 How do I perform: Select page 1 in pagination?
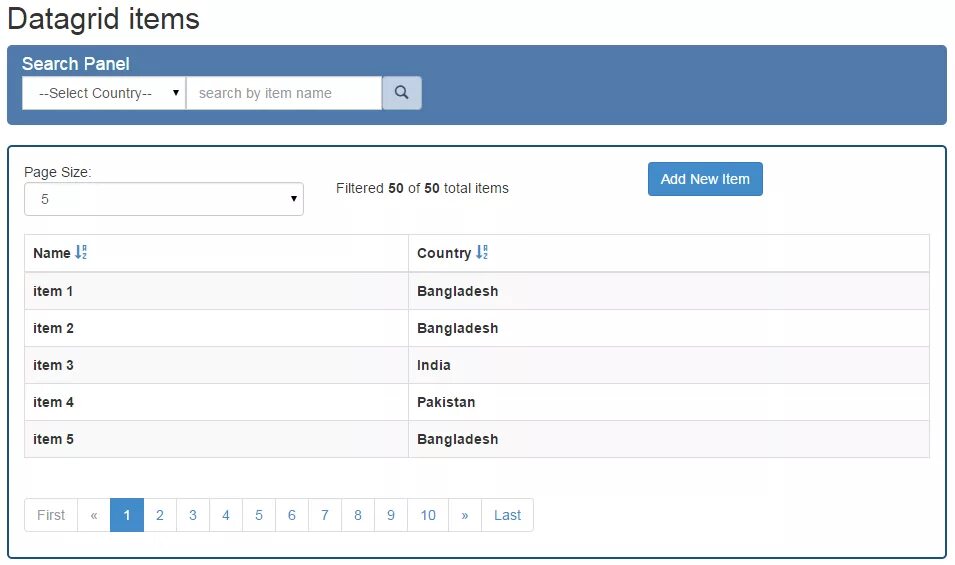coord(127,515)
